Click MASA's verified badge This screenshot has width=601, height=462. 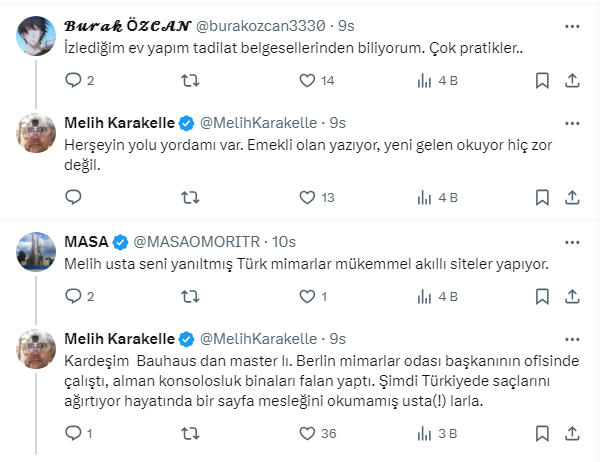(x=120, y=242)
